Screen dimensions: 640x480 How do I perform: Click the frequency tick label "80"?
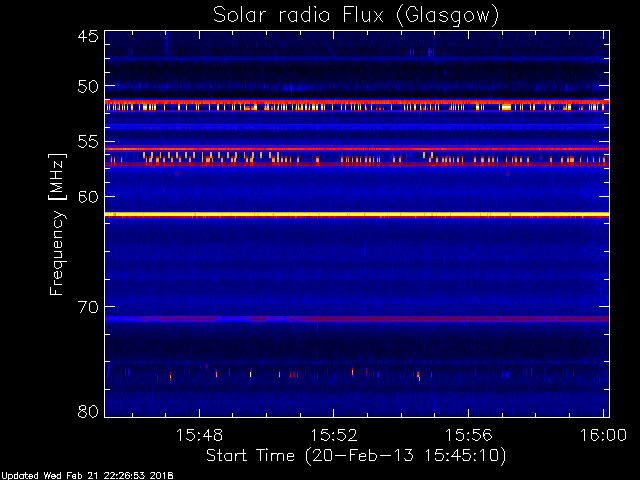[x=88, y=411]
